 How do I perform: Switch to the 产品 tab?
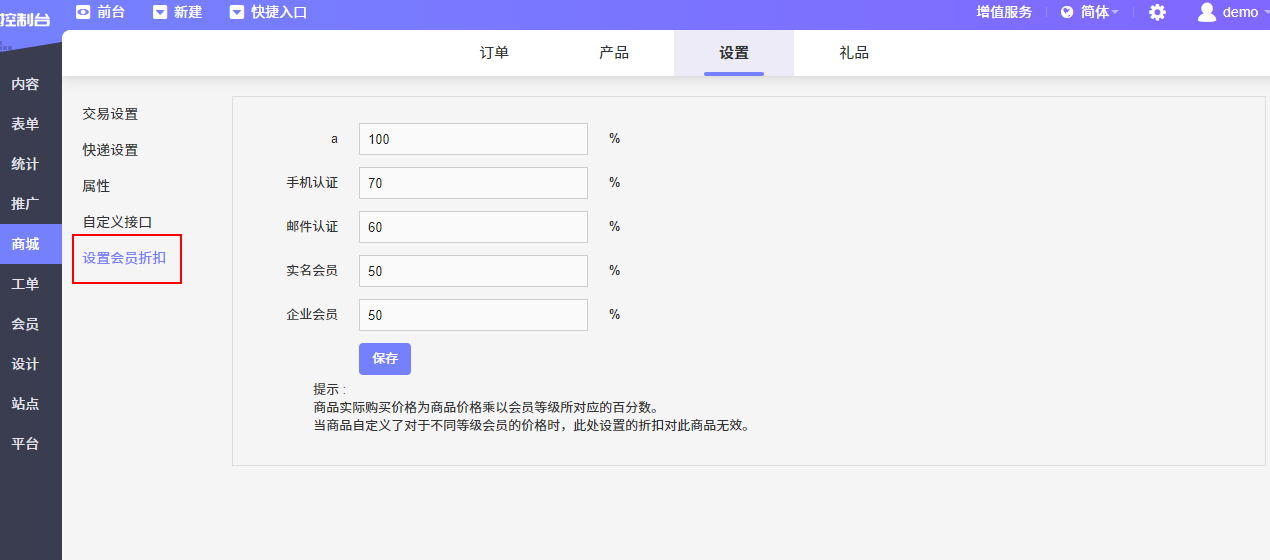click(x=614, y=53)
